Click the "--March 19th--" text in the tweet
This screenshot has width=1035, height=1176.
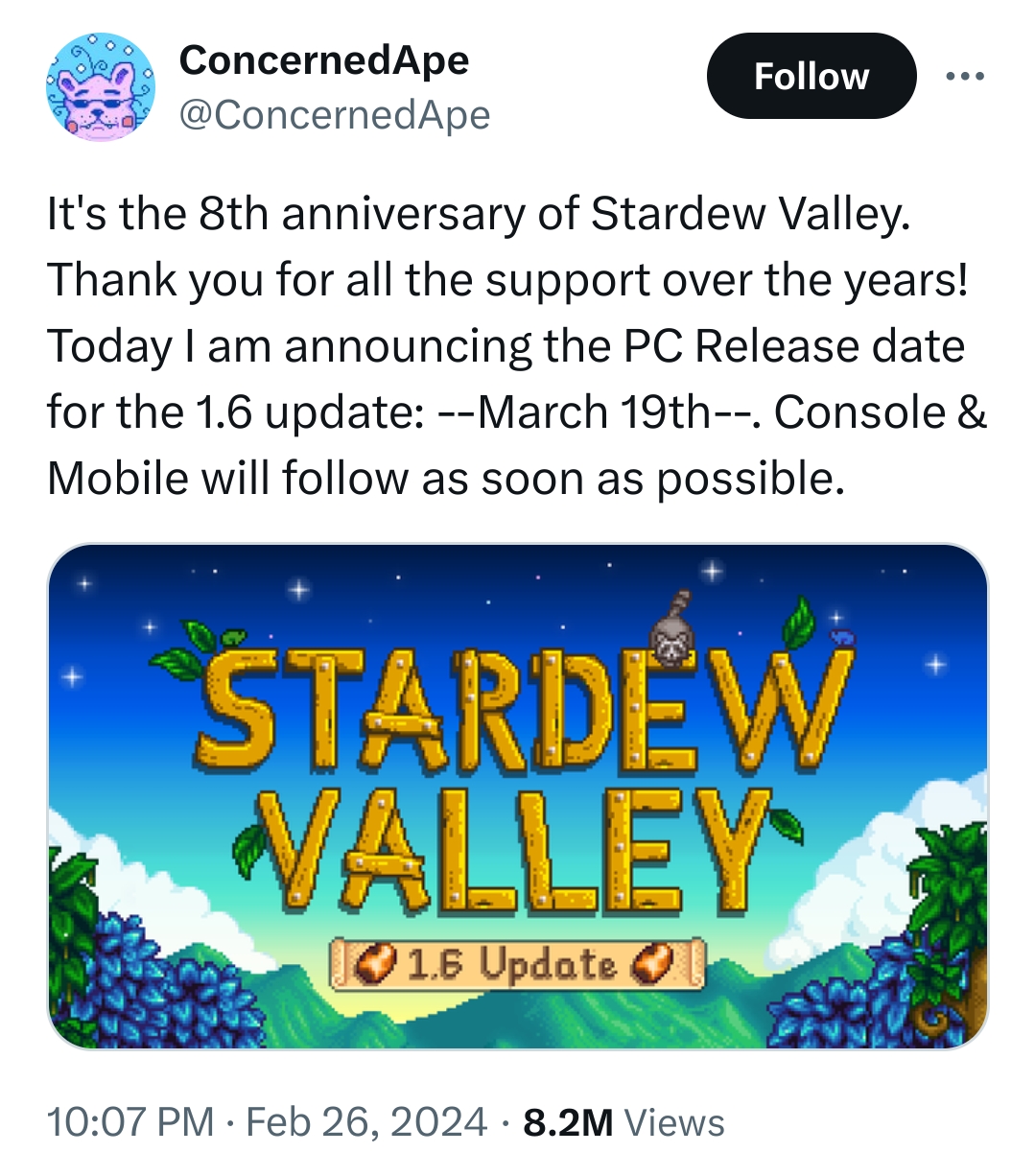pos(596,412)
